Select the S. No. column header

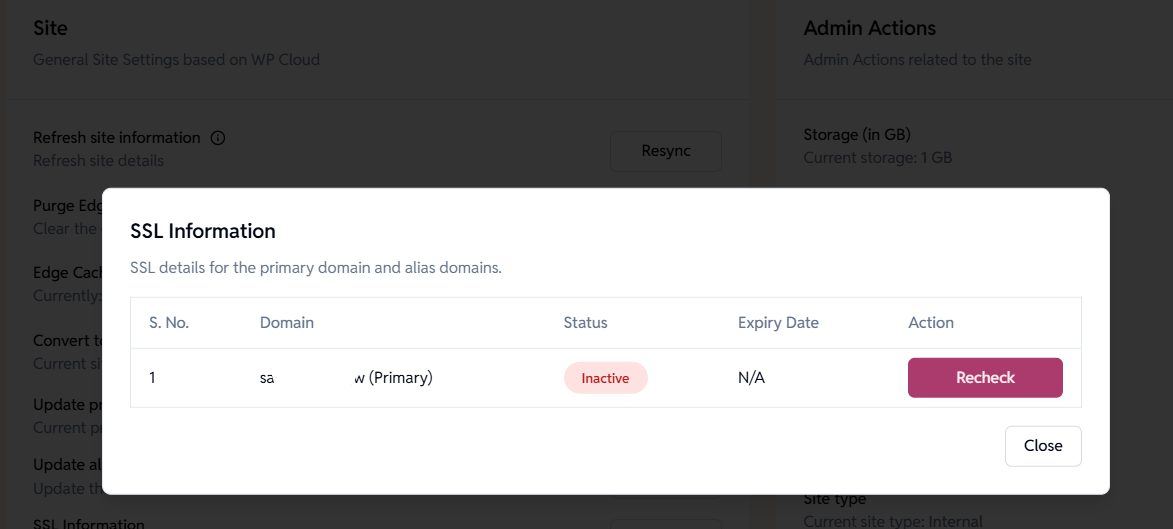click(x=169, y=323)
